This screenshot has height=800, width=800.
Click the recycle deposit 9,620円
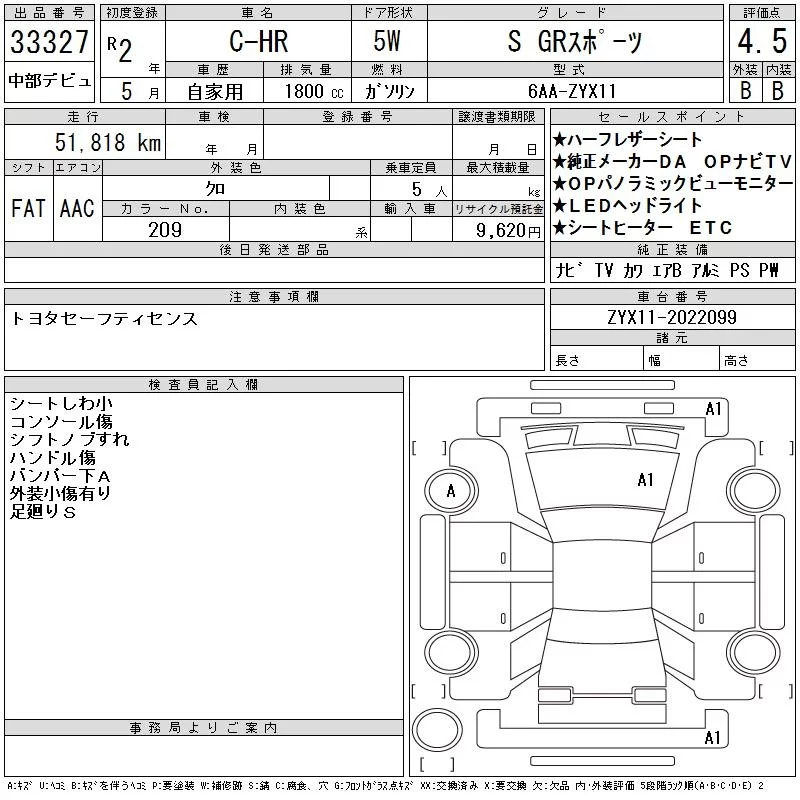click(x=508, y=231)
